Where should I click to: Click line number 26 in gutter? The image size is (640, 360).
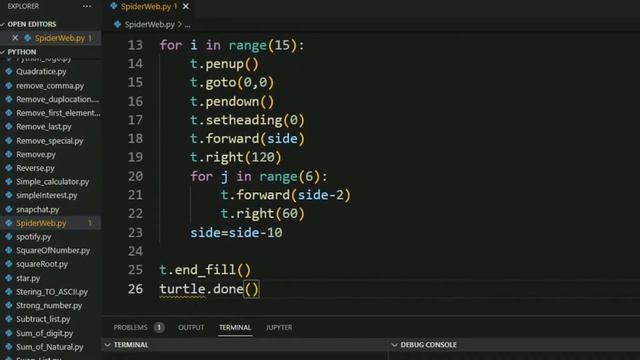pos(136,289)
